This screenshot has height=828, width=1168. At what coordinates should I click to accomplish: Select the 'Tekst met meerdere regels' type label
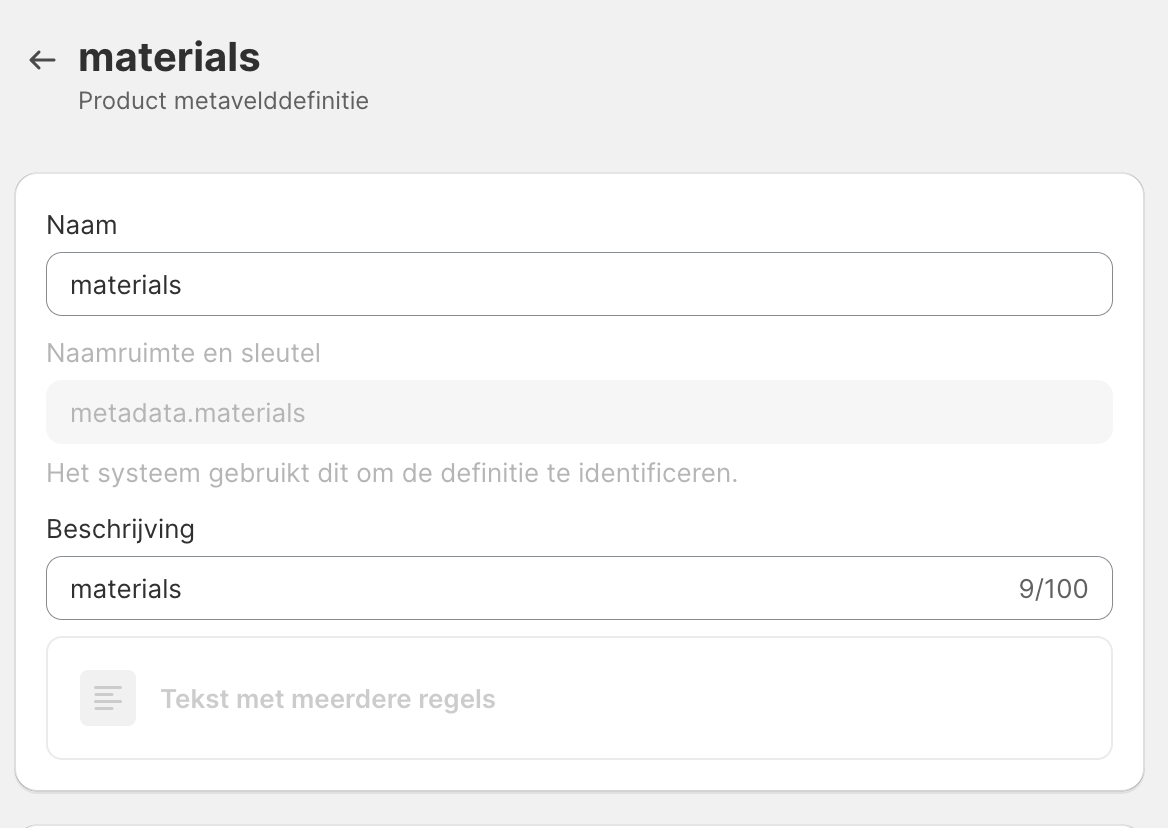point(328,698)
